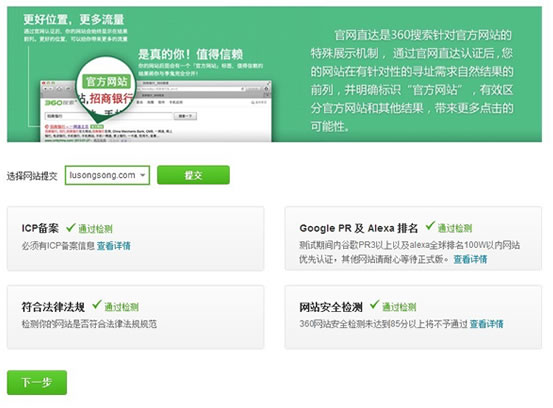Screen dimensions: 553x408
Task: Open 查看详情 link under 网站安全检测
Action: (486, 324)
